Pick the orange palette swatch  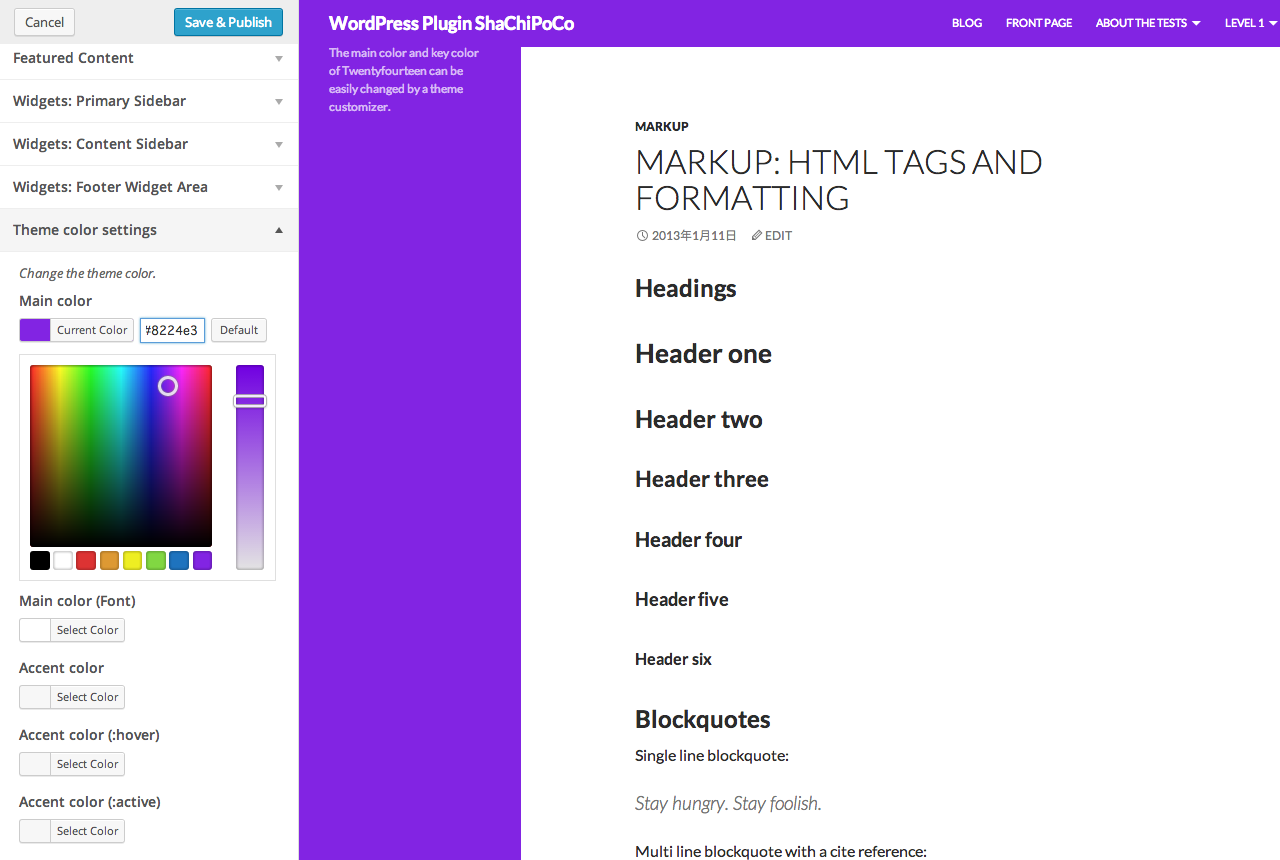click(x=109, y=560)
